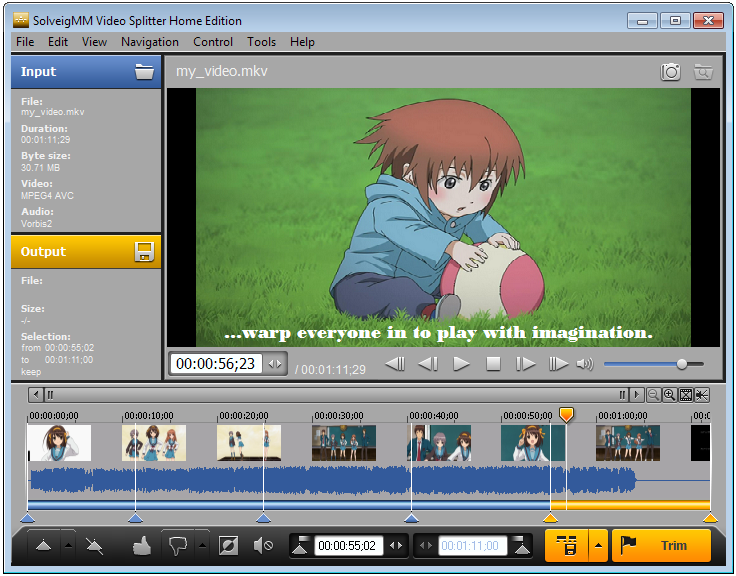The width and height of the screenshot is (736, 576).
Task: Click the invert fragments icon
Action: [x=229, y=545]
